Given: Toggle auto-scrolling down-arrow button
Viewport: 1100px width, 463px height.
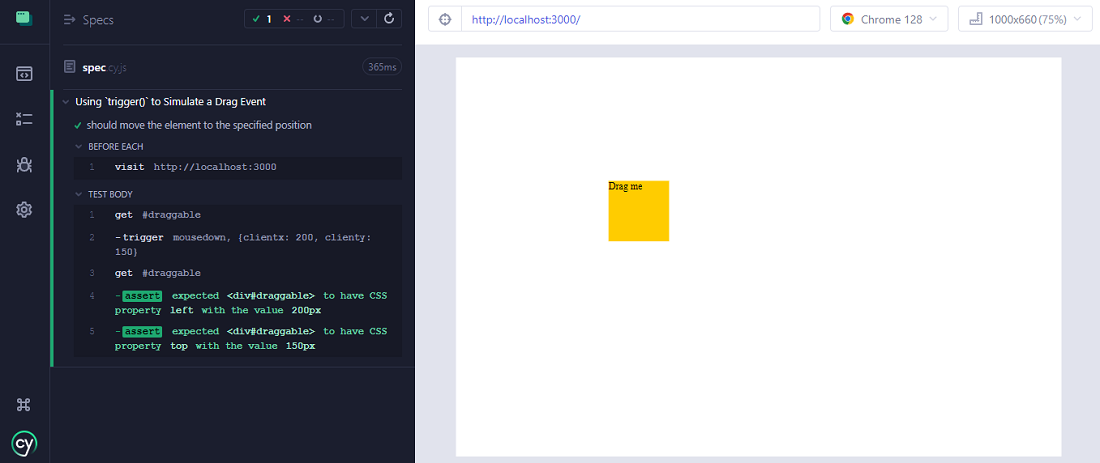Looking at the screenshot, I should [363, 19].
